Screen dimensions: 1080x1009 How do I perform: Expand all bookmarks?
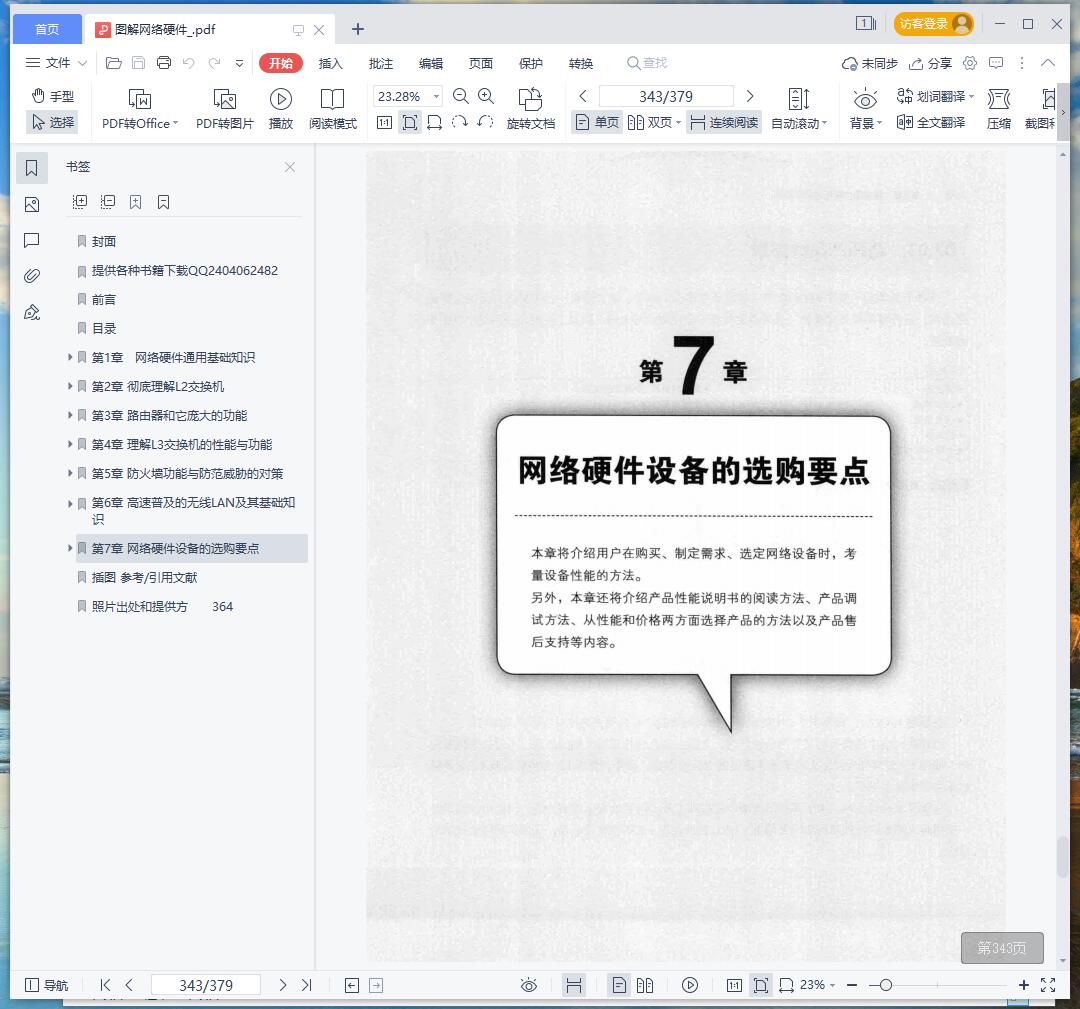tap(80, 202)
